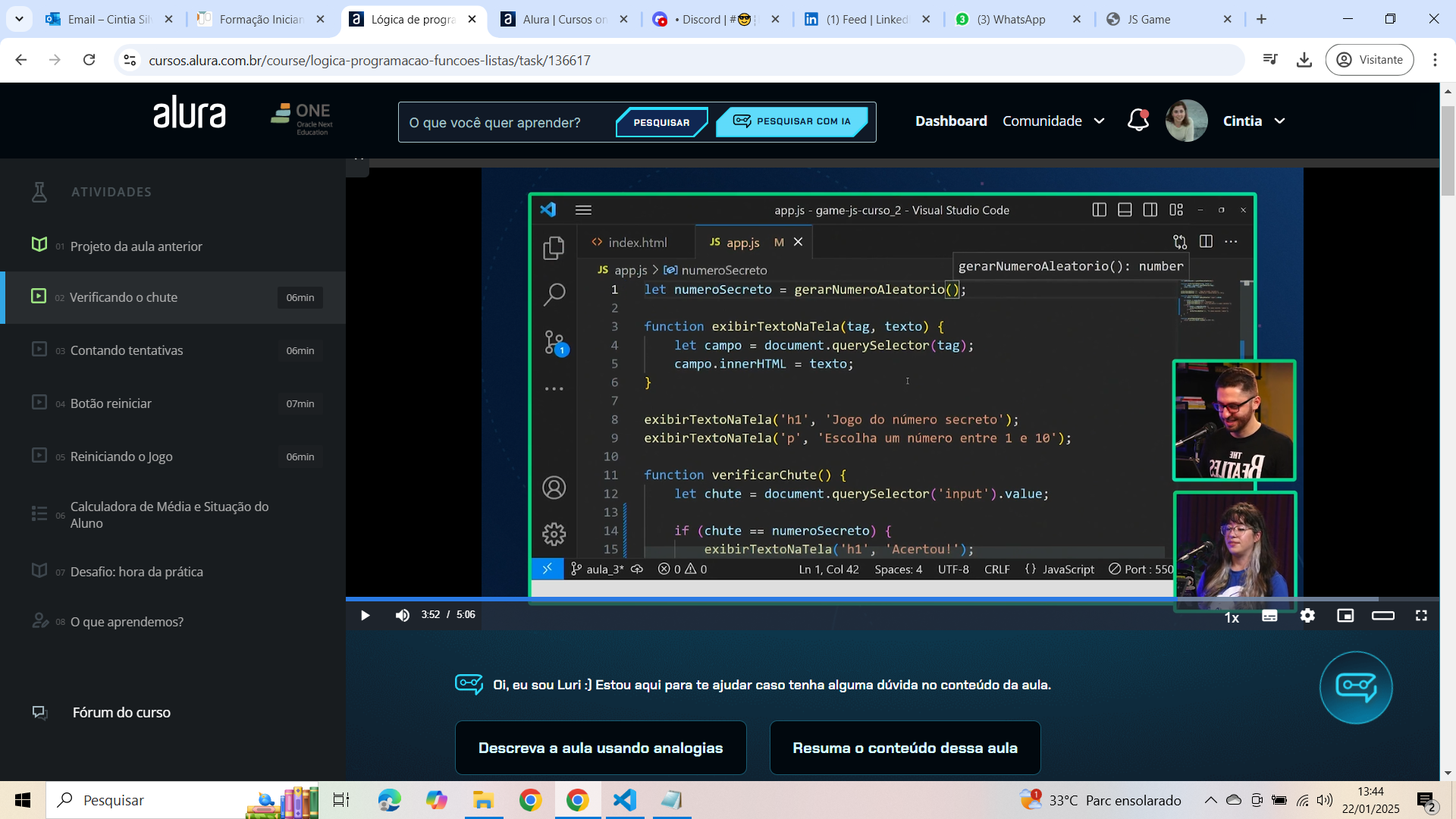Open Task View in taskbar
Image resolution: width=1456 pixels, height=819 pixels.
pyautogui.click(x=341, y=800)
